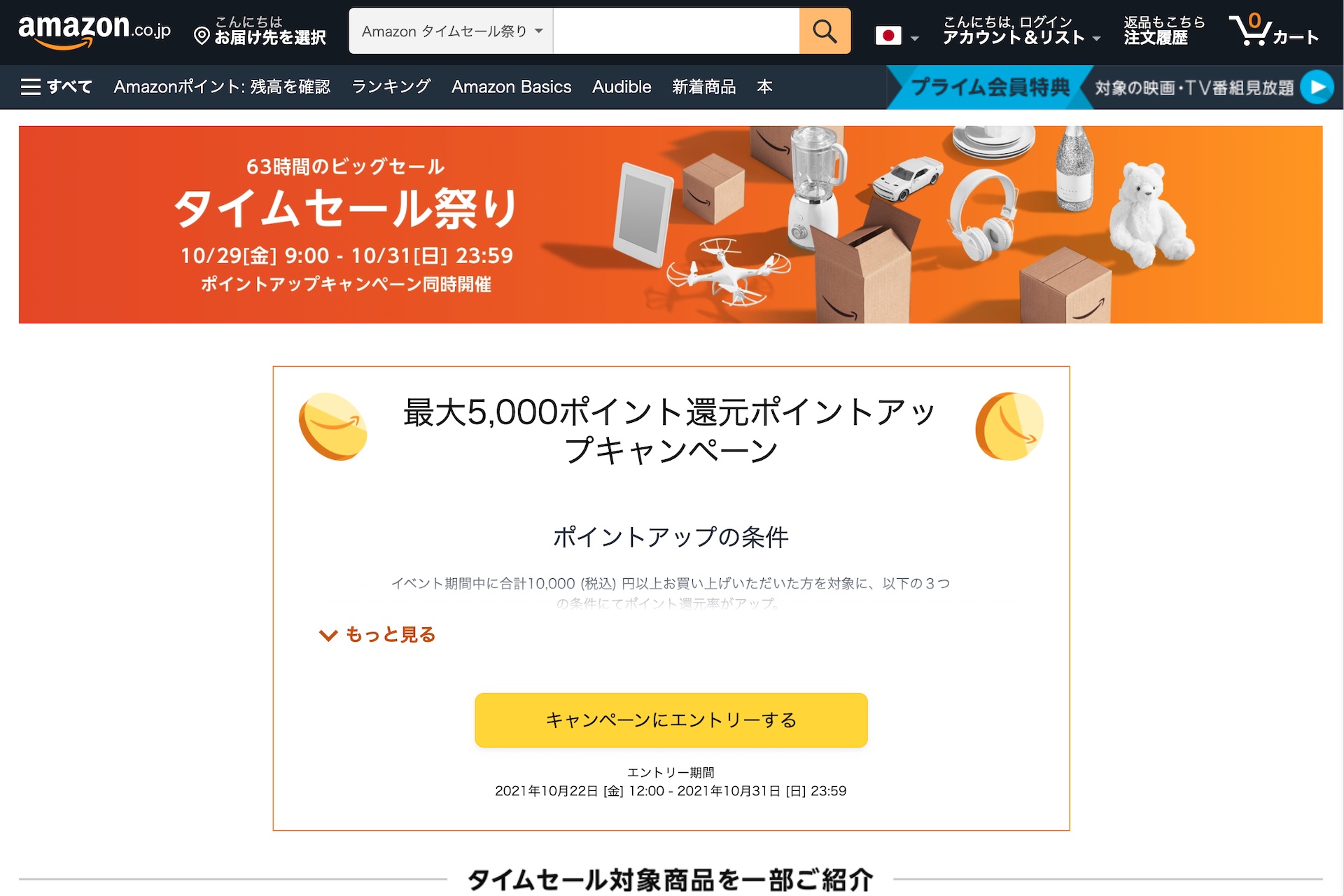Click the orange search magnifier button
Image resolution: width=1344 pixels, height=896 pixels.
click(825, 31)
